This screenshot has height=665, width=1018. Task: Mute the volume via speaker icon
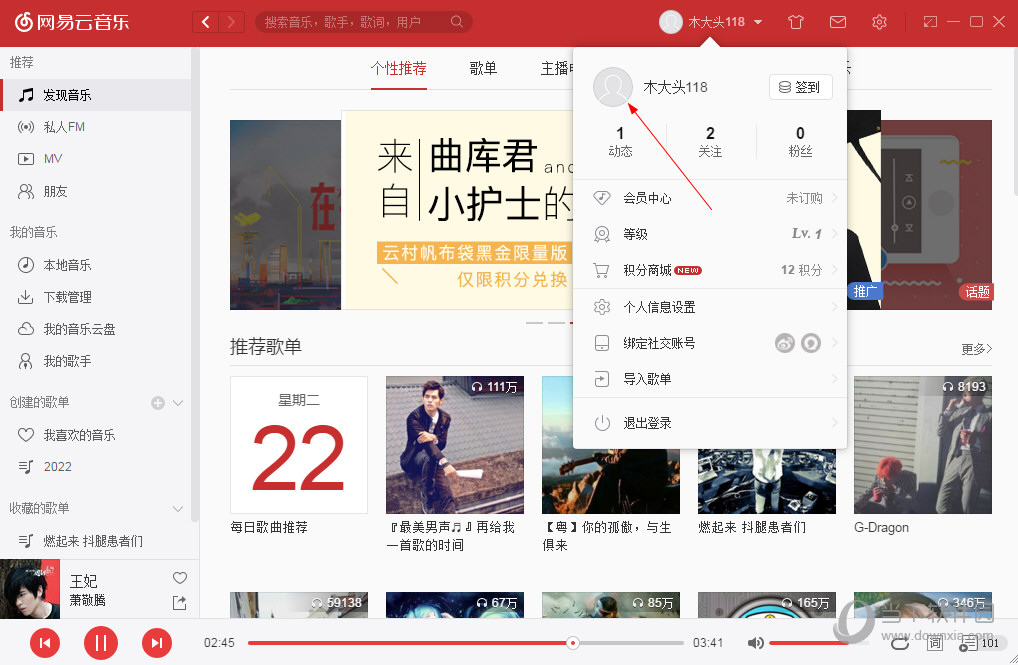pyautogui.click(x=755, y=643)
